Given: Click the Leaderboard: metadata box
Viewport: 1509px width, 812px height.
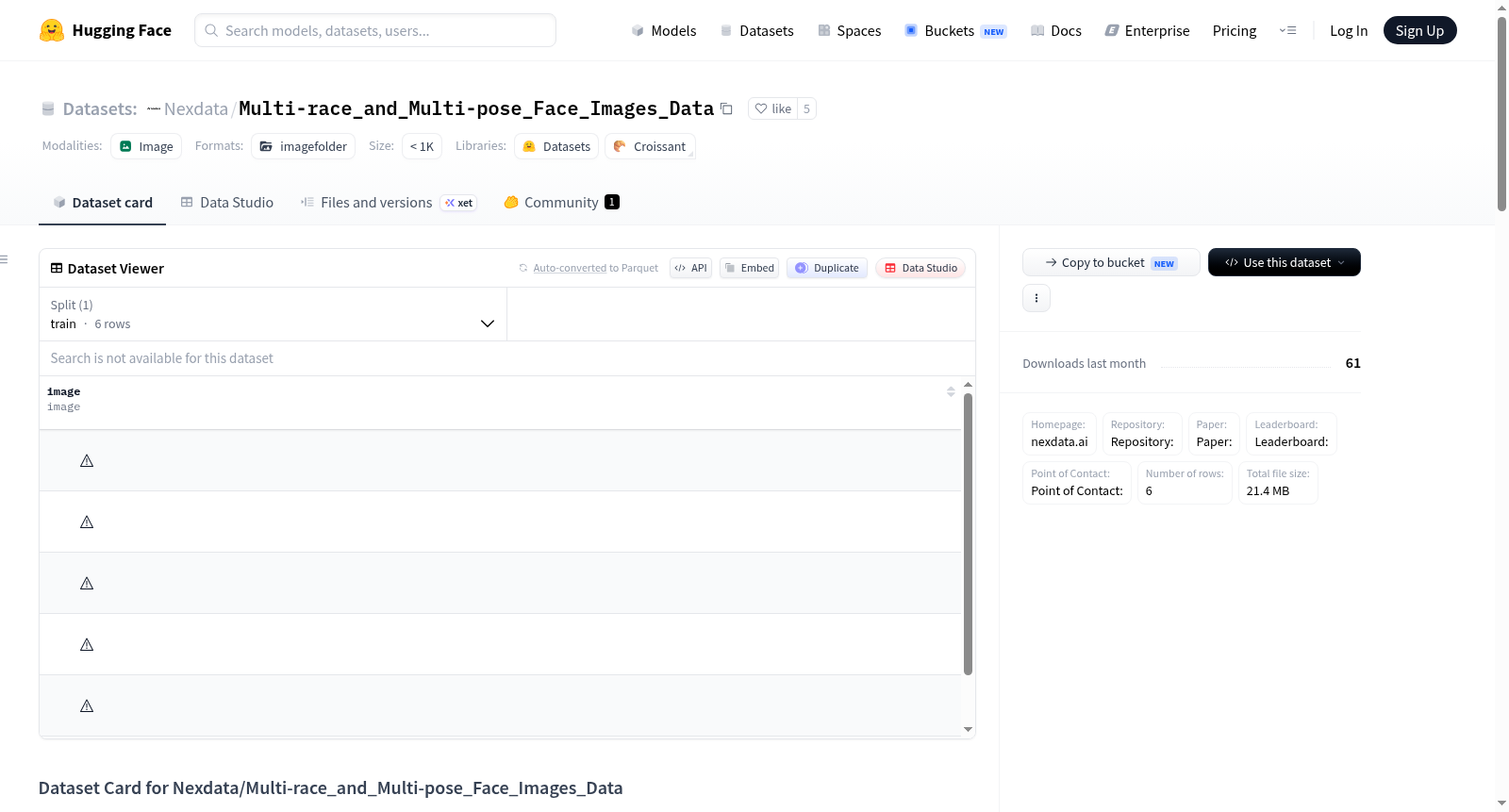Looking at the screenshot, I should pos(1291,434).
